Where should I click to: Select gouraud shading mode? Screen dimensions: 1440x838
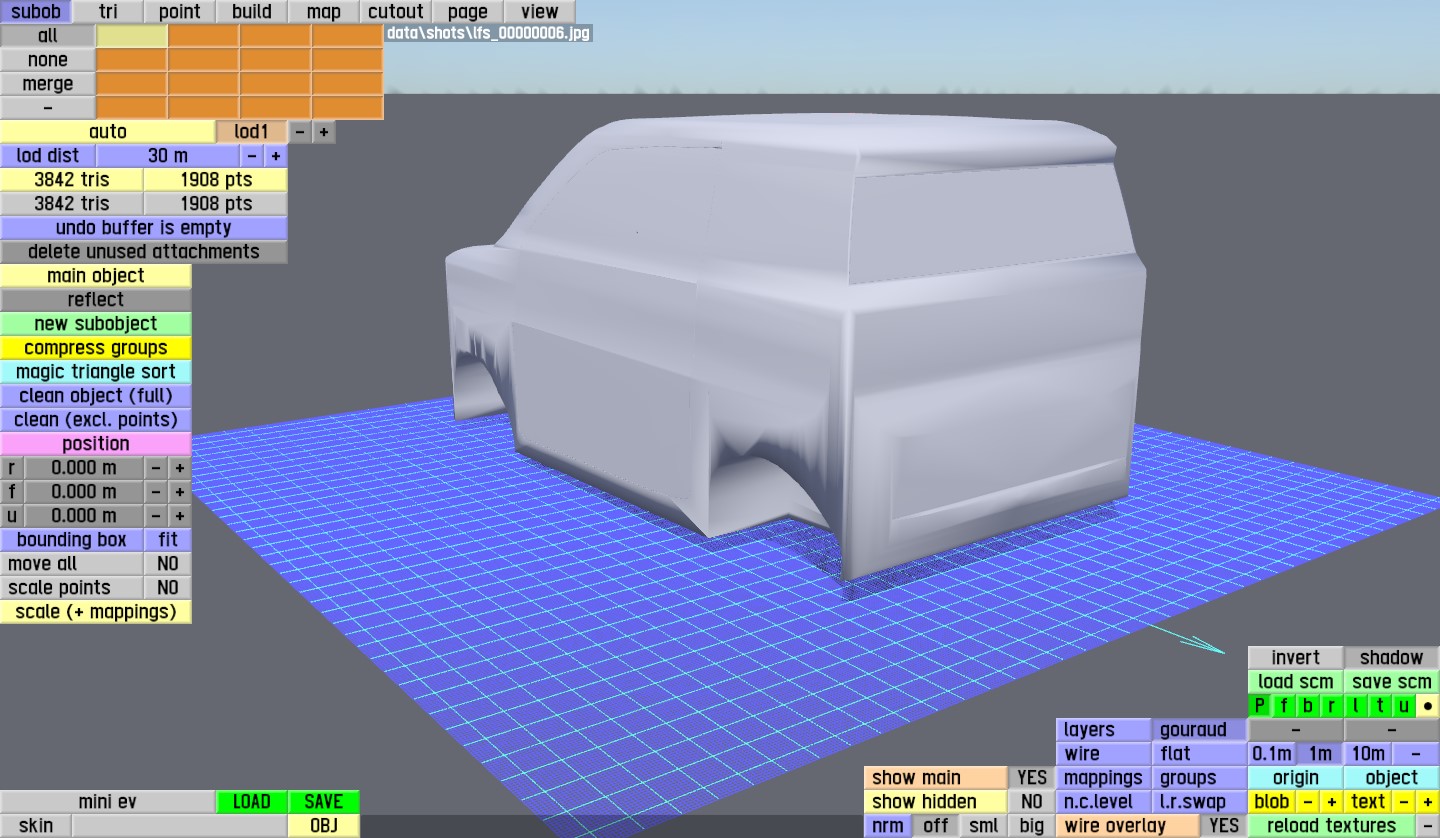(1200, 730)
